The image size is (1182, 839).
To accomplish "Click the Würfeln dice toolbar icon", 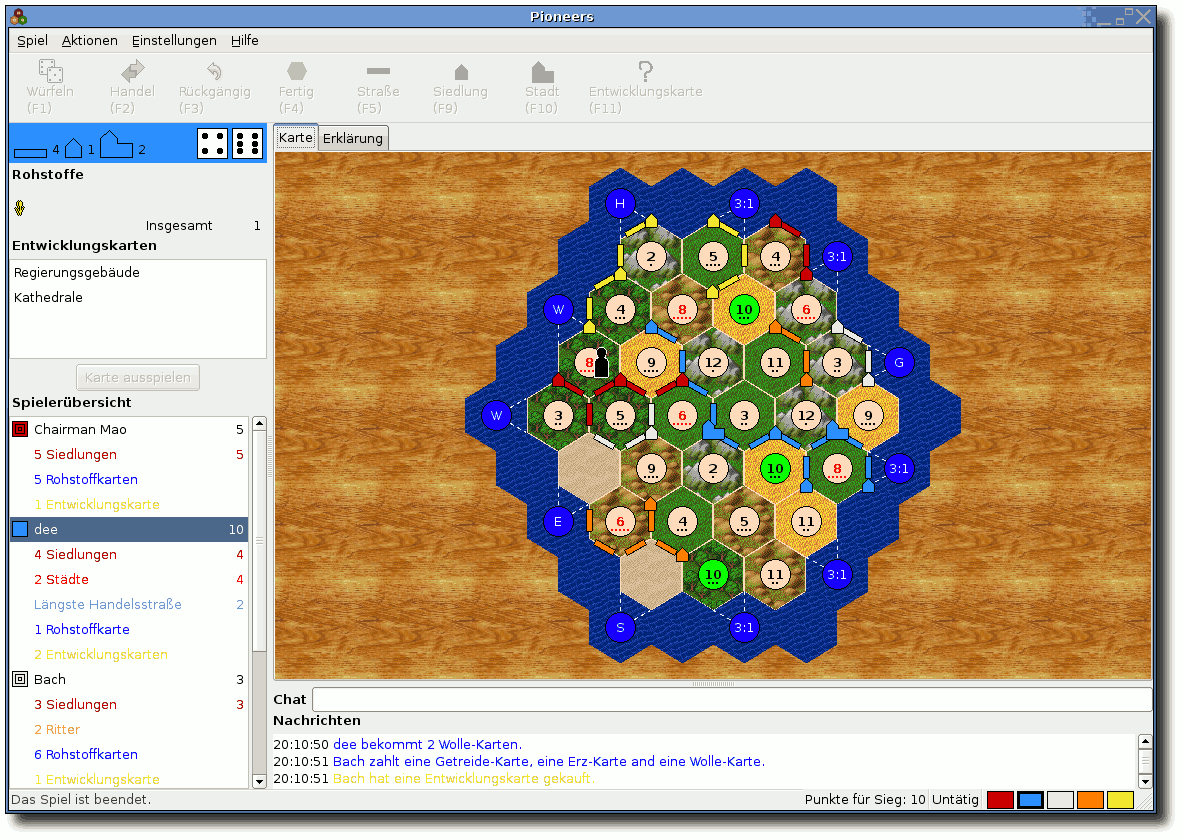I will tap(51, 71).
